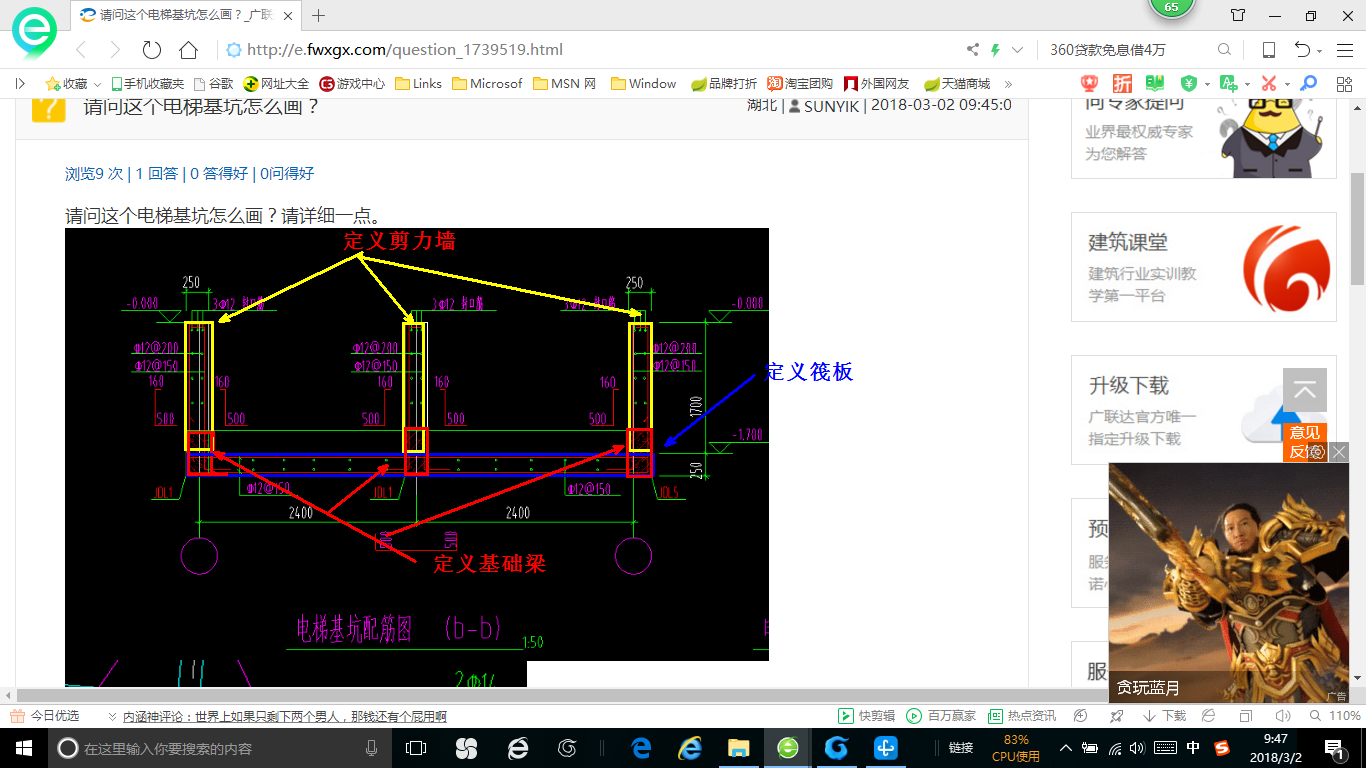Open the mobile phone view icon
The width and height of the screenshot is (1366, 768).
[x=1268, y=50]
